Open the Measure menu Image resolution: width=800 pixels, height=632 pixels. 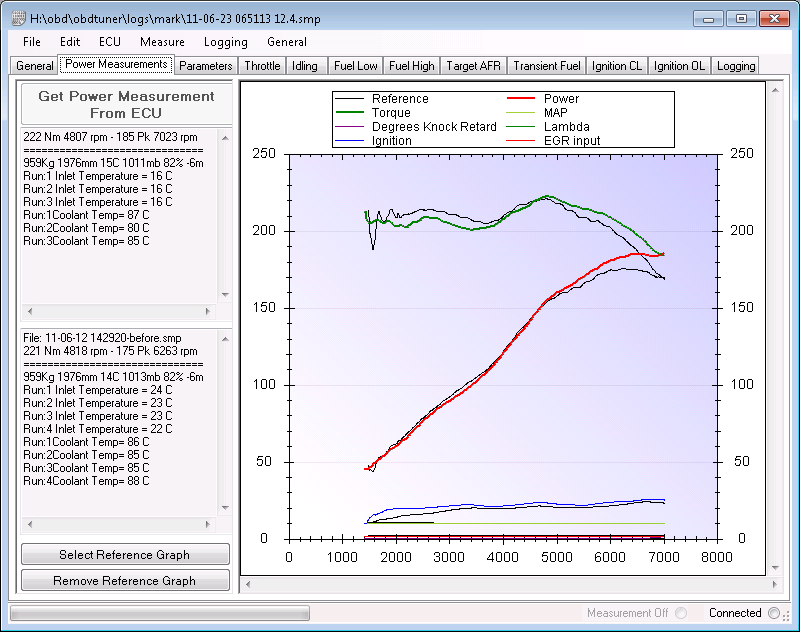coord(162,42)
